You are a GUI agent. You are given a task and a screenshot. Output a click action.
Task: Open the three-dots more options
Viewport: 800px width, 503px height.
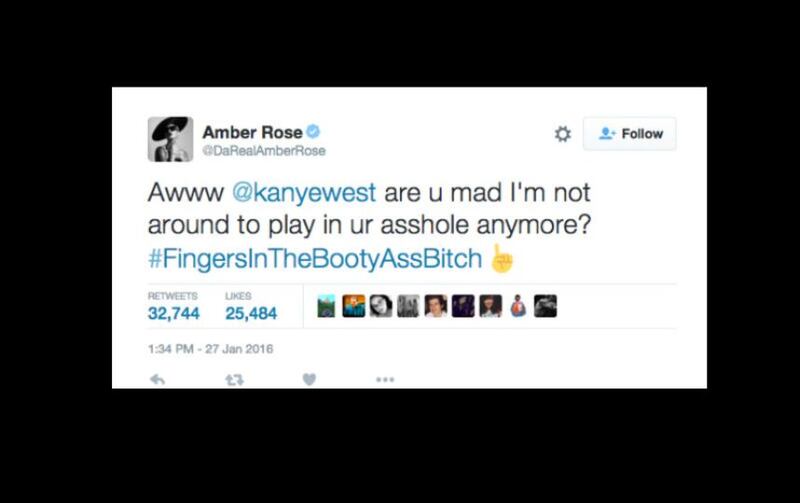pyautogui.click(x=385, y=380)
